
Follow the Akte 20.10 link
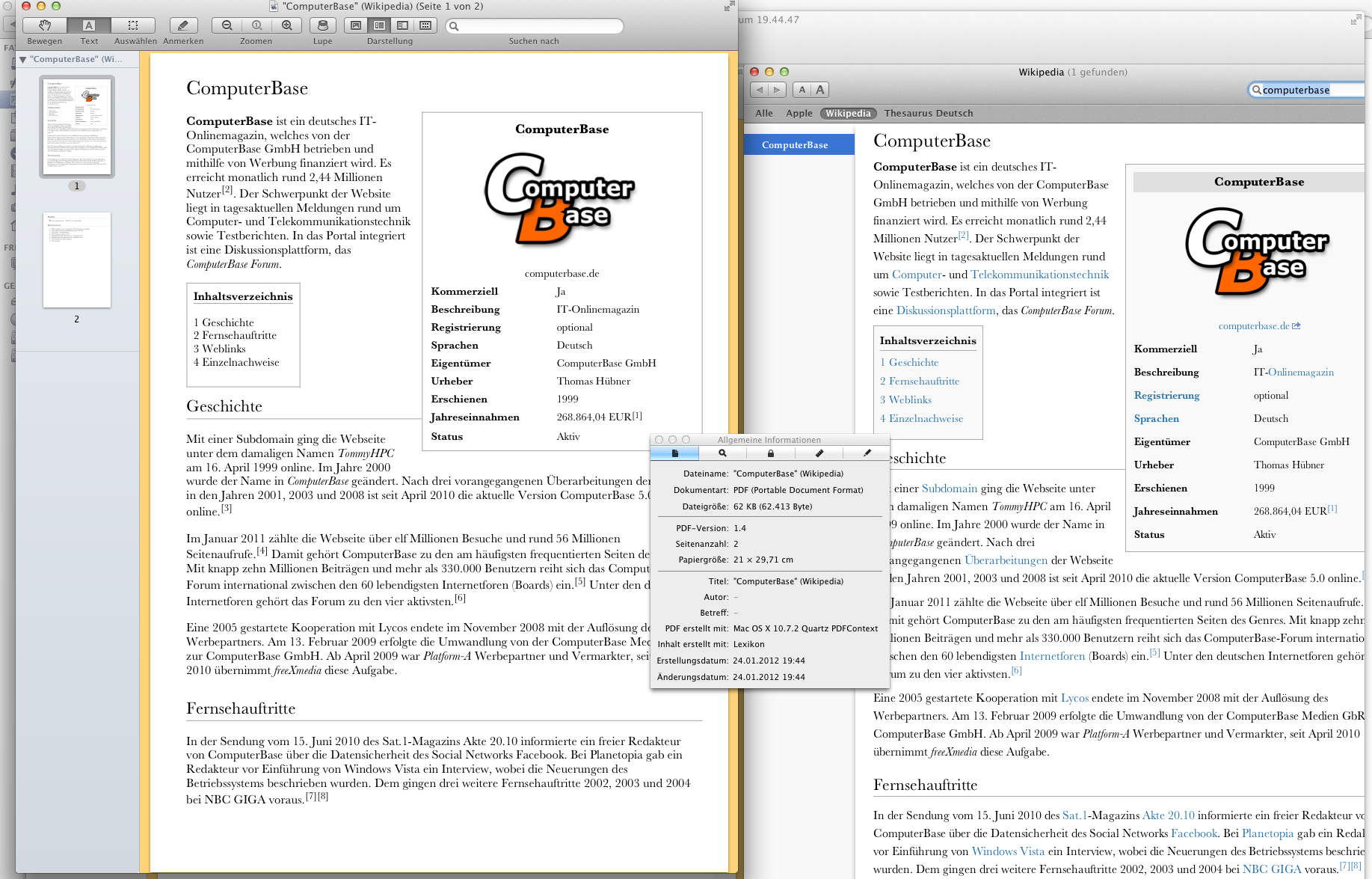tap(1169, 815)
